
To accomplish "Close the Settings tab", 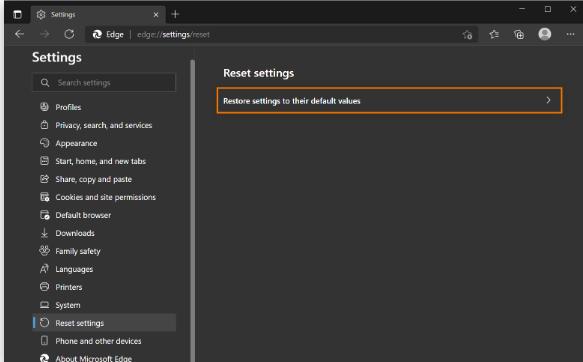I will (x=156, y=14).
